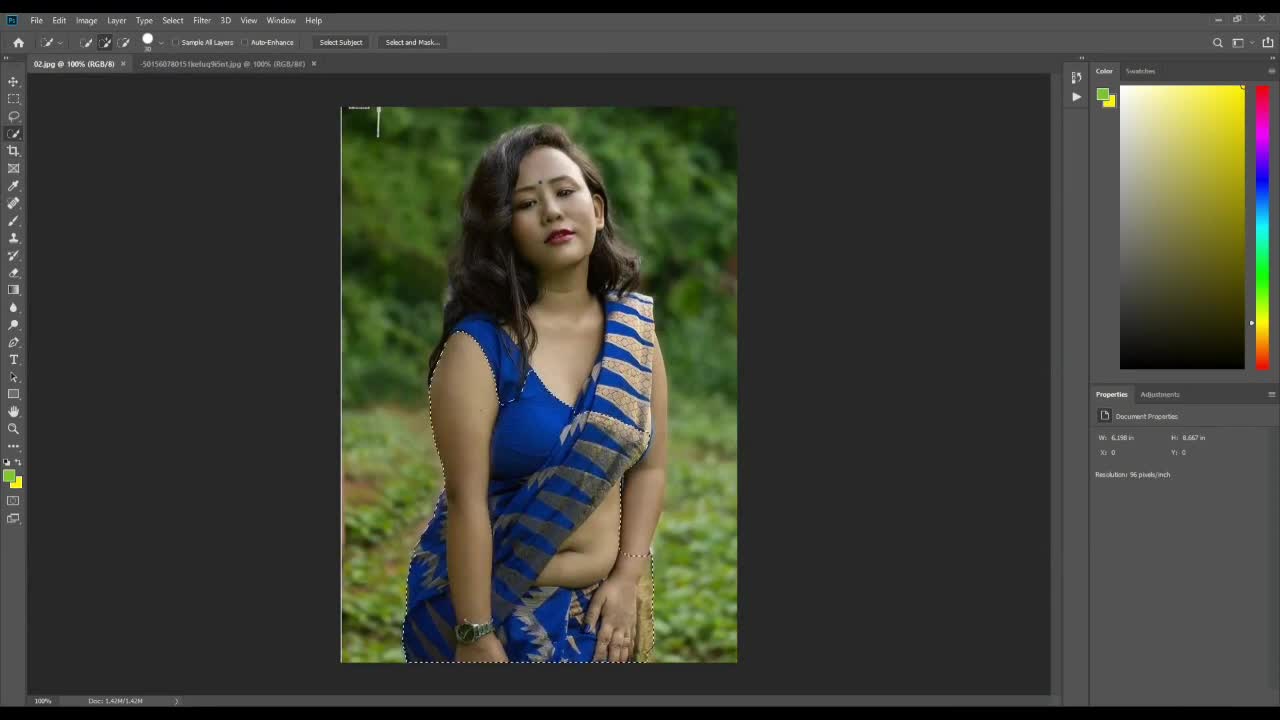Select the Zoom tool
The height and width of the screenshot is (720, 1280).
[x=13, y=429]
